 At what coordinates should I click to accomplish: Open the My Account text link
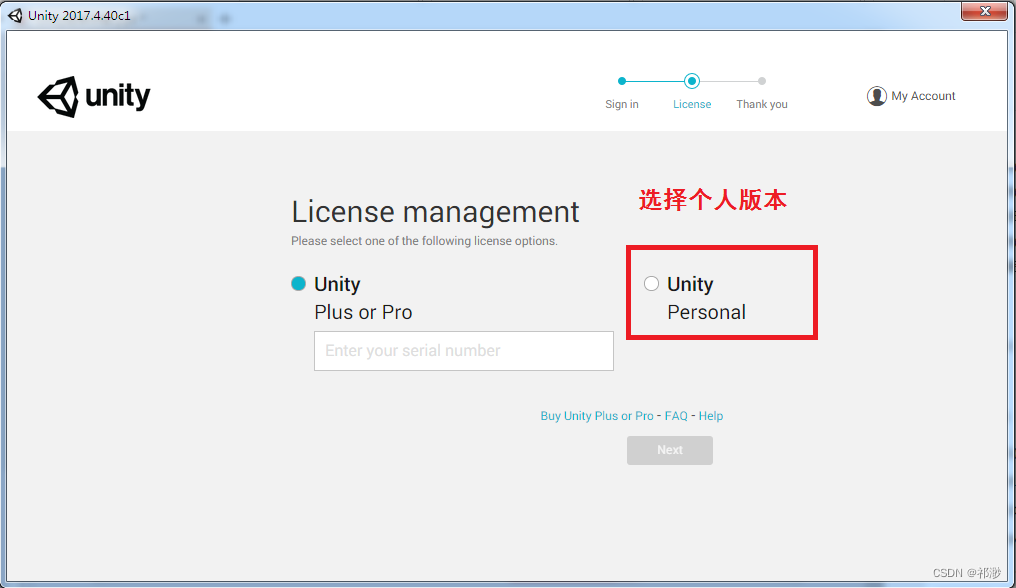click(x=923, y=96)
